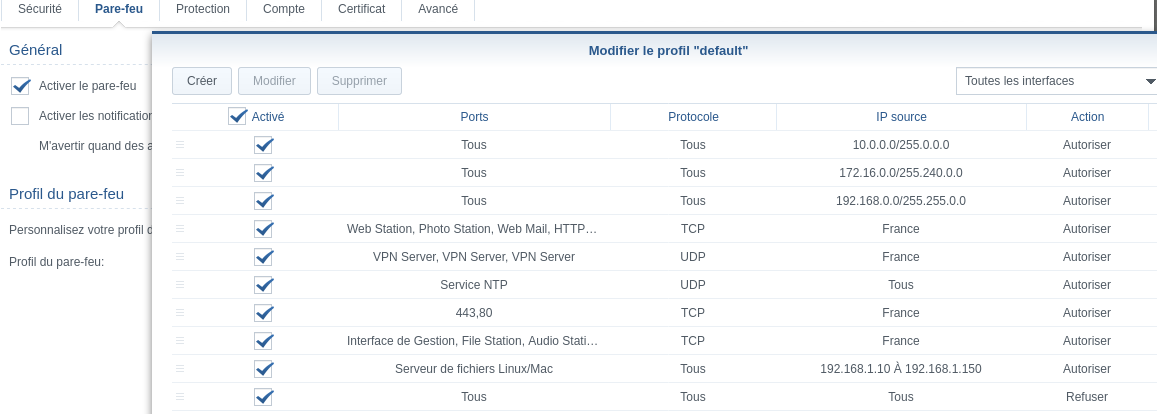Click drag handle of 192.168.0.0 rule row
Viewport: 1157px width, 414px height.
[x=180, y=201]
